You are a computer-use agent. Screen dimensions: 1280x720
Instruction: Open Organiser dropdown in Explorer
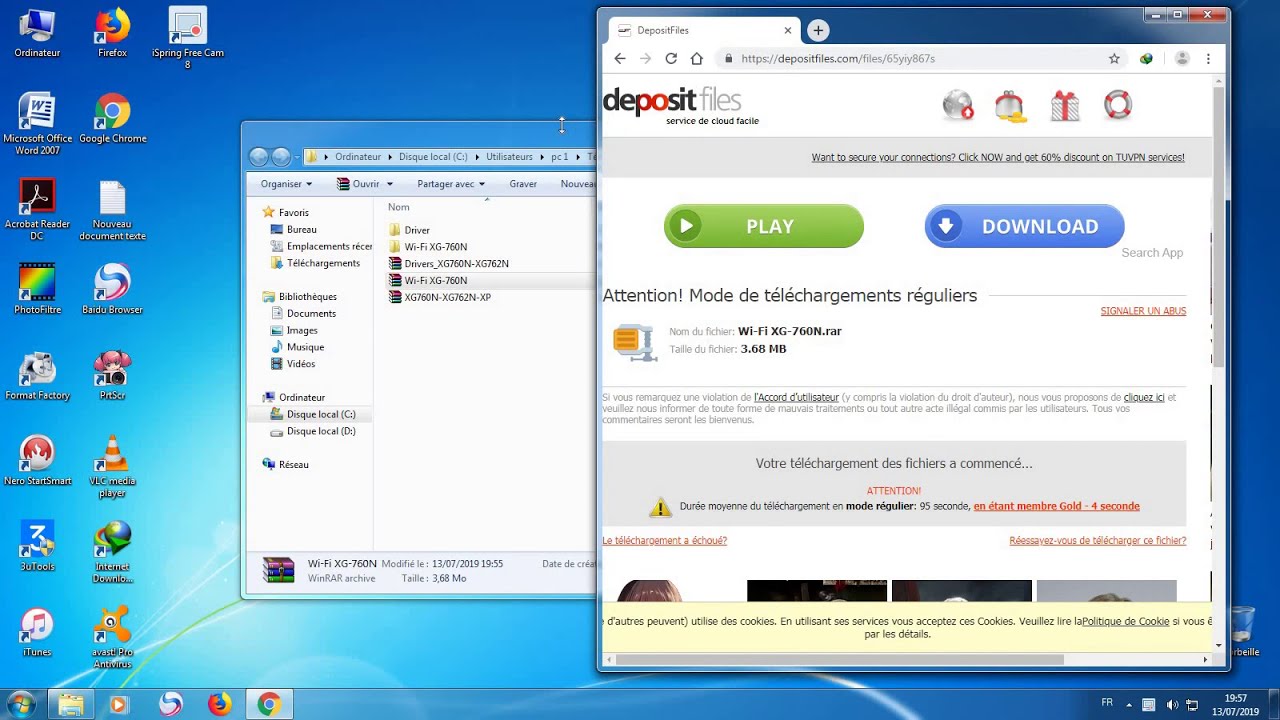click(x=286, y=184)
